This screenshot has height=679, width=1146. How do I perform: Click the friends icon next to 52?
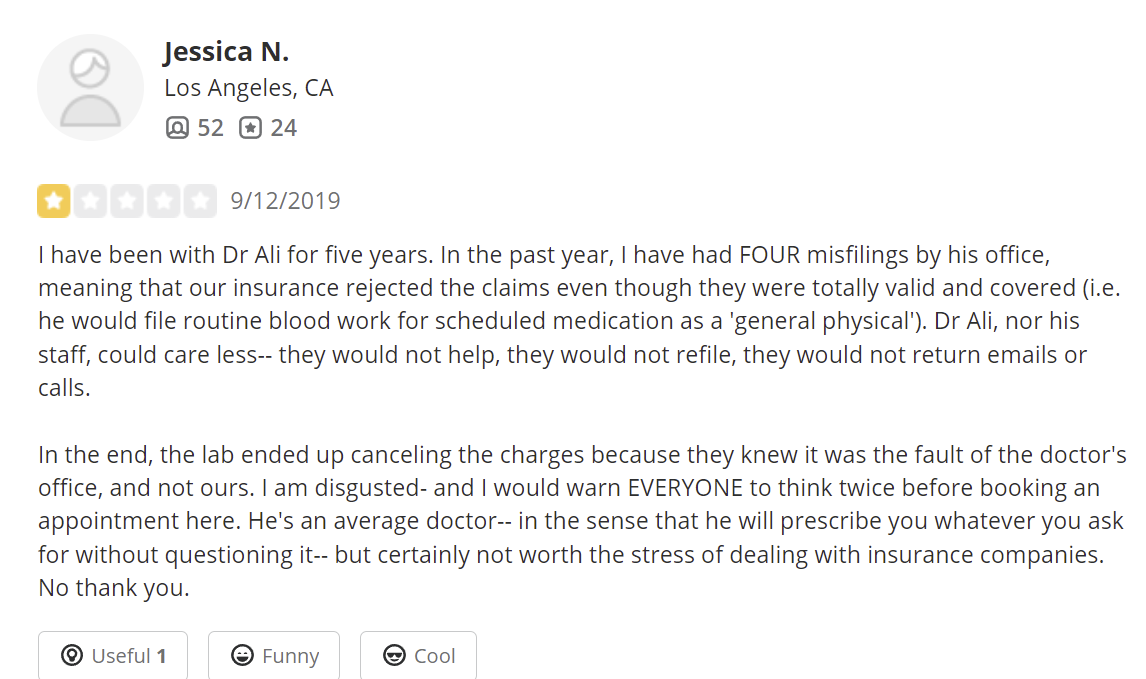pyautogui.click(x=177, y=128)
